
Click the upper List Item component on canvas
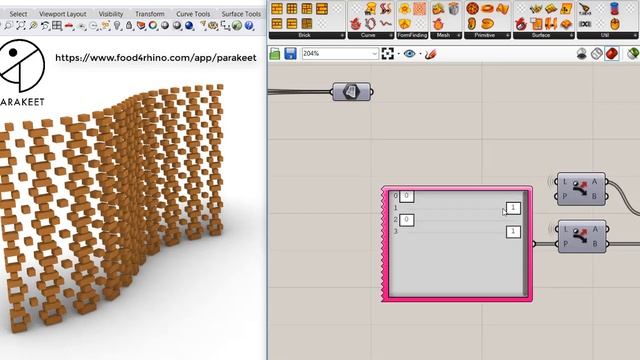tap(581, 189)
